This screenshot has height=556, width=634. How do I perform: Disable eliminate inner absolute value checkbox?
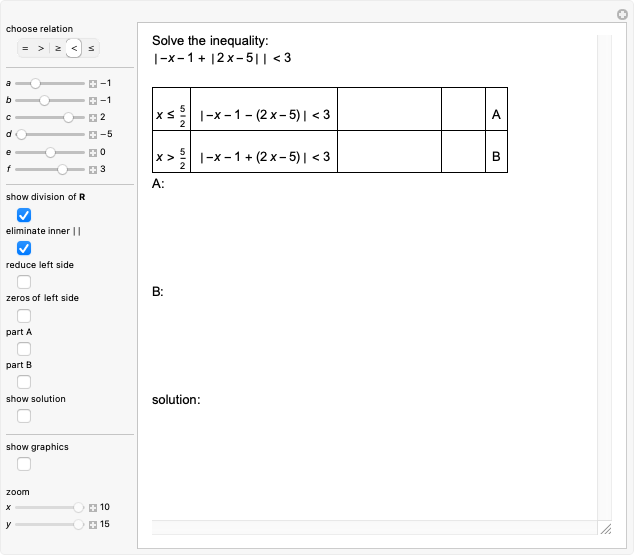point(24,248)
